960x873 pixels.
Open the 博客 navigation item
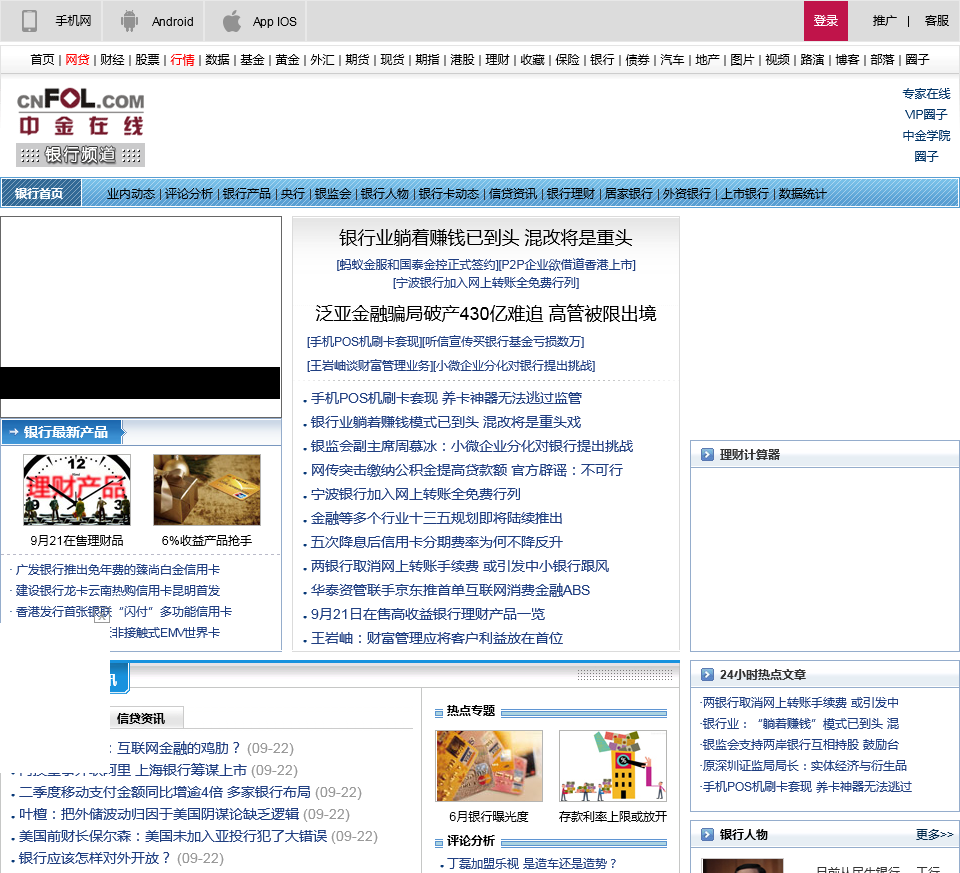(847, 59)
